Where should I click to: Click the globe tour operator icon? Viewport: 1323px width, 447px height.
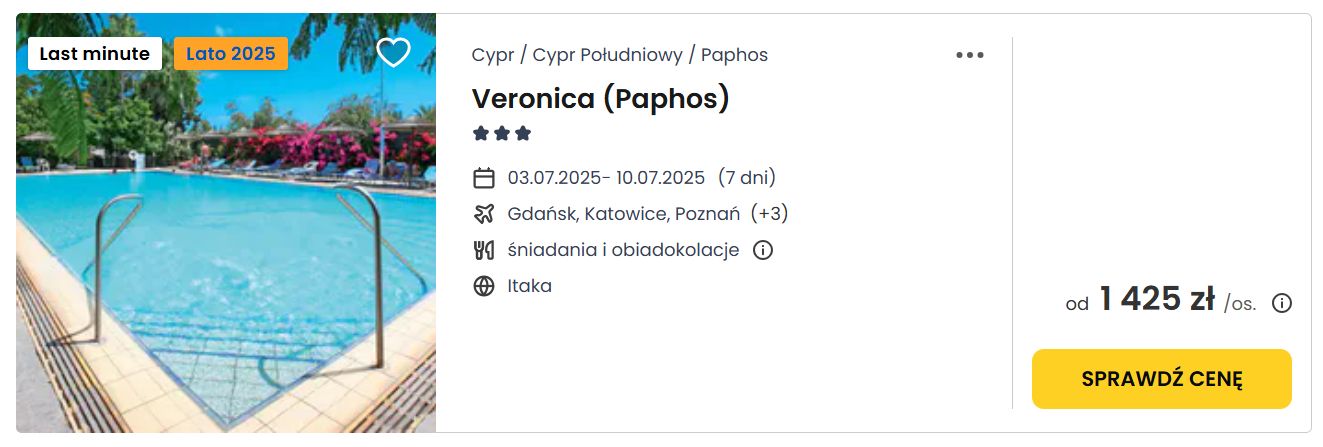[484, 286]
